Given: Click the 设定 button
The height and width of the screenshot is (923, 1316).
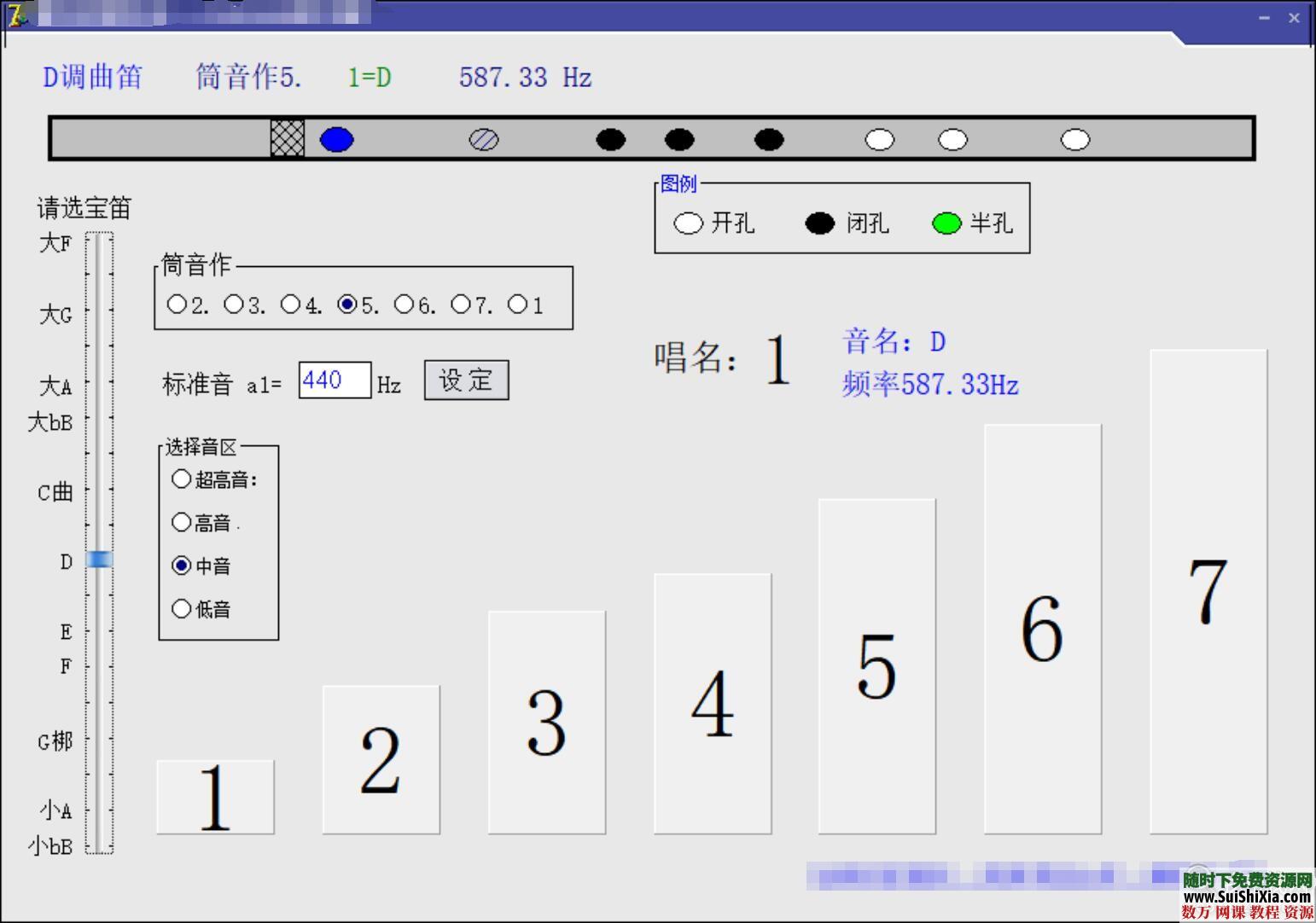Looking at the screenshot, I should click(465, 380).
